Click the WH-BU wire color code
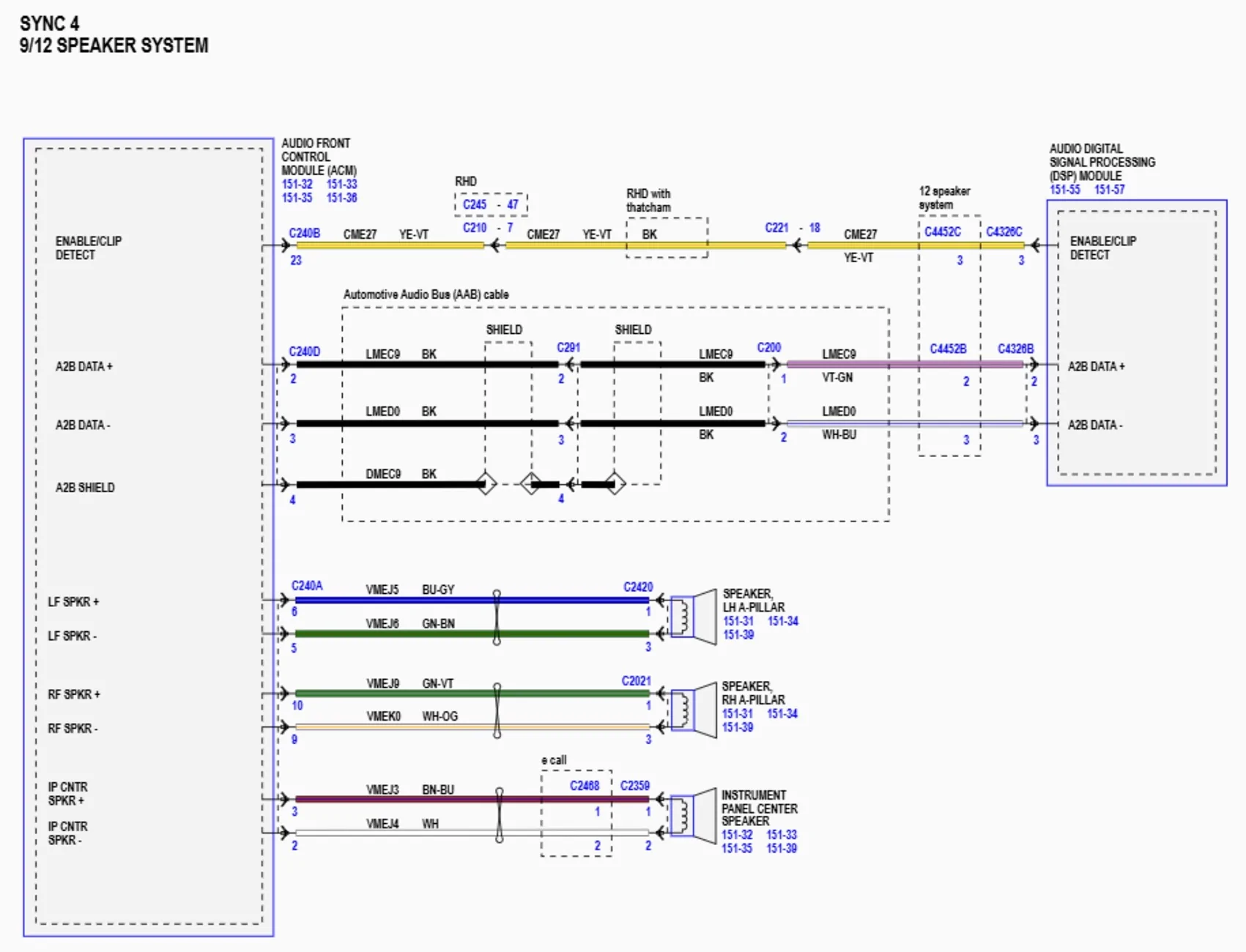1246x952 pixels. pyautogui.click(x=839, y=434)
